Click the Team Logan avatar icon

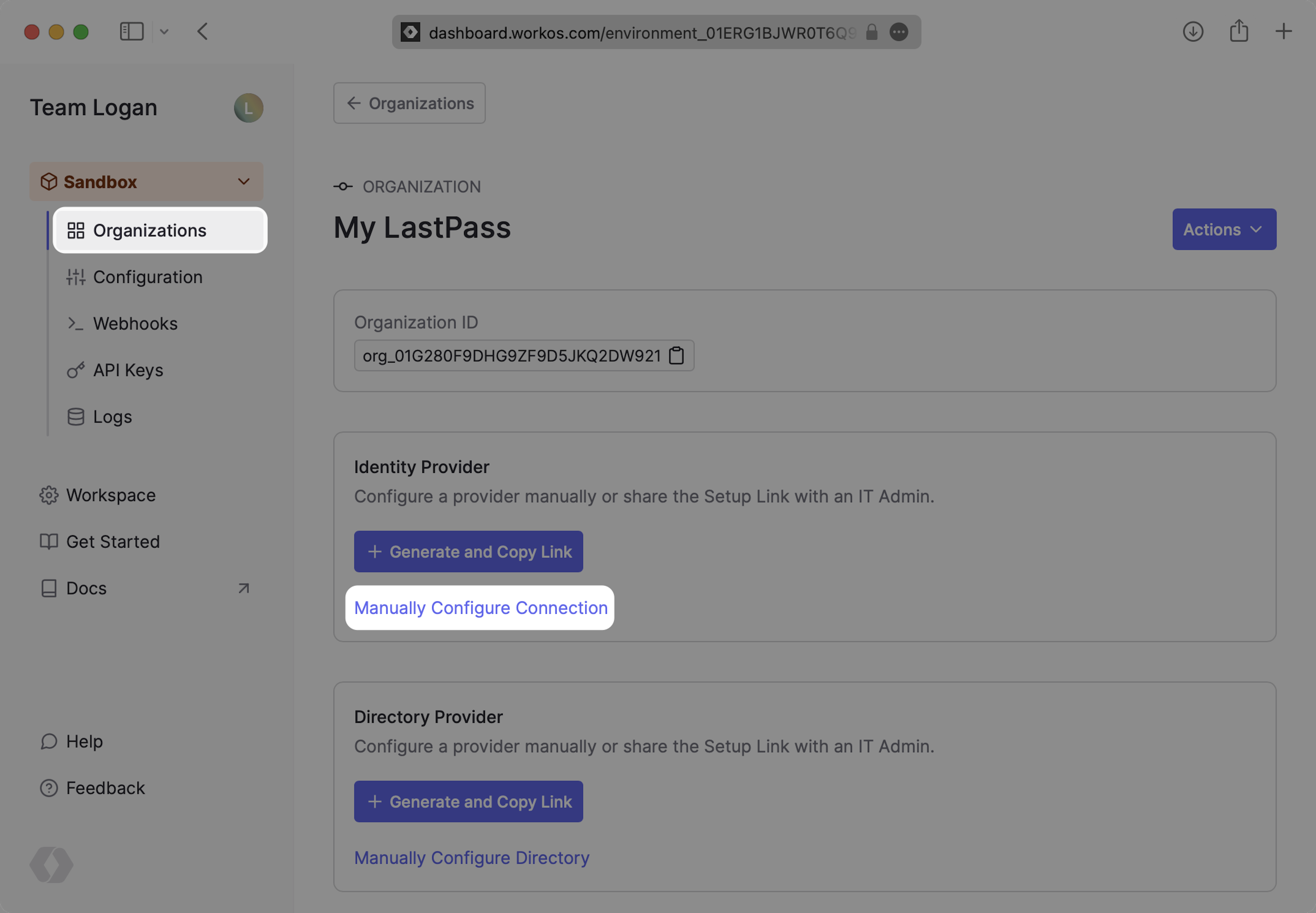[248, 108]
